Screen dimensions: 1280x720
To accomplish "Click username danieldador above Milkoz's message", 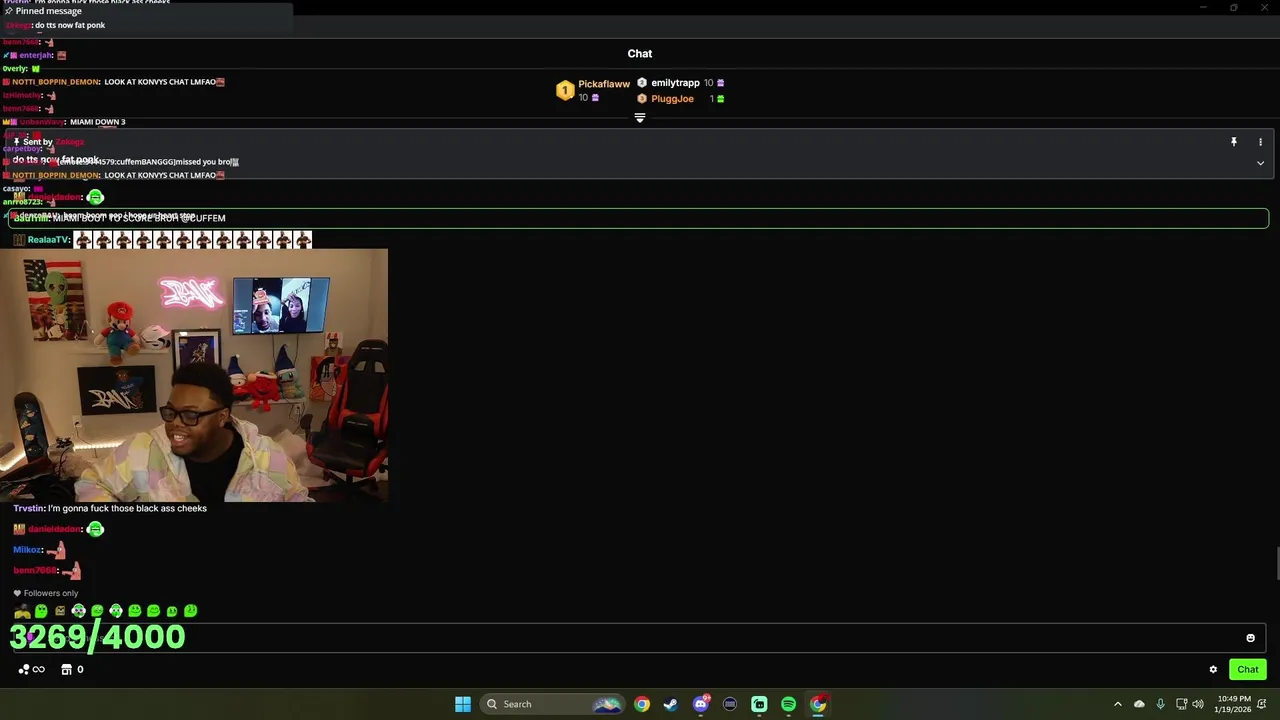I will coord(54,529).
